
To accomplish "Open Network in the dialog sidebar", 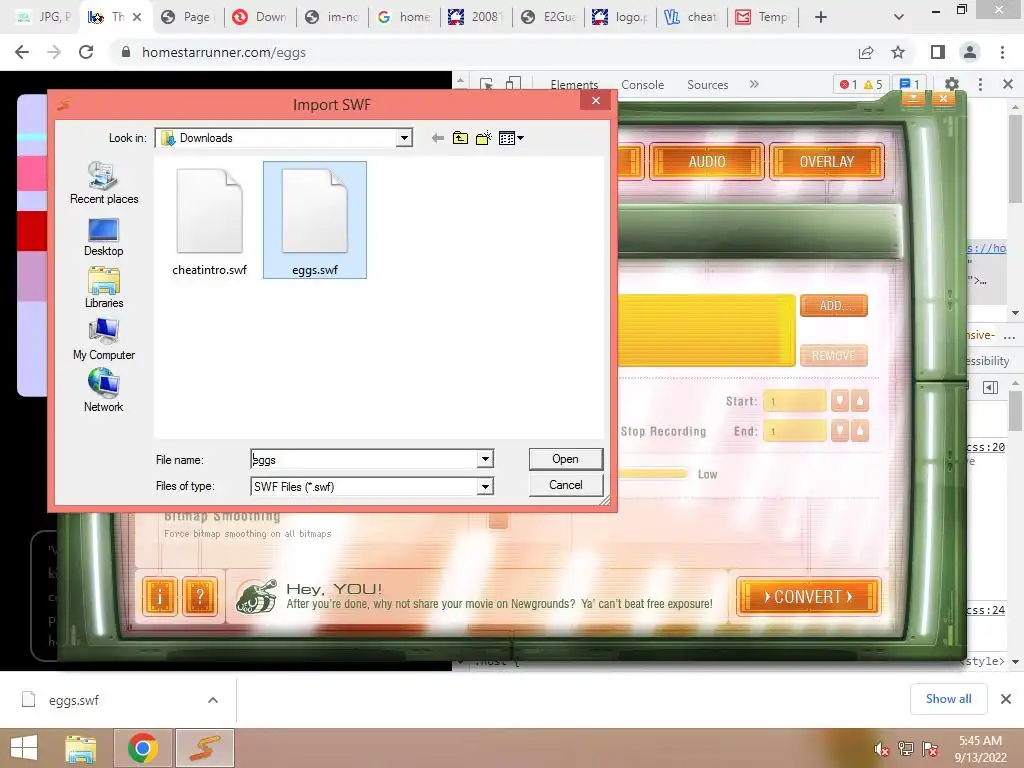I will pyautogui.click(x=103, y=390).
